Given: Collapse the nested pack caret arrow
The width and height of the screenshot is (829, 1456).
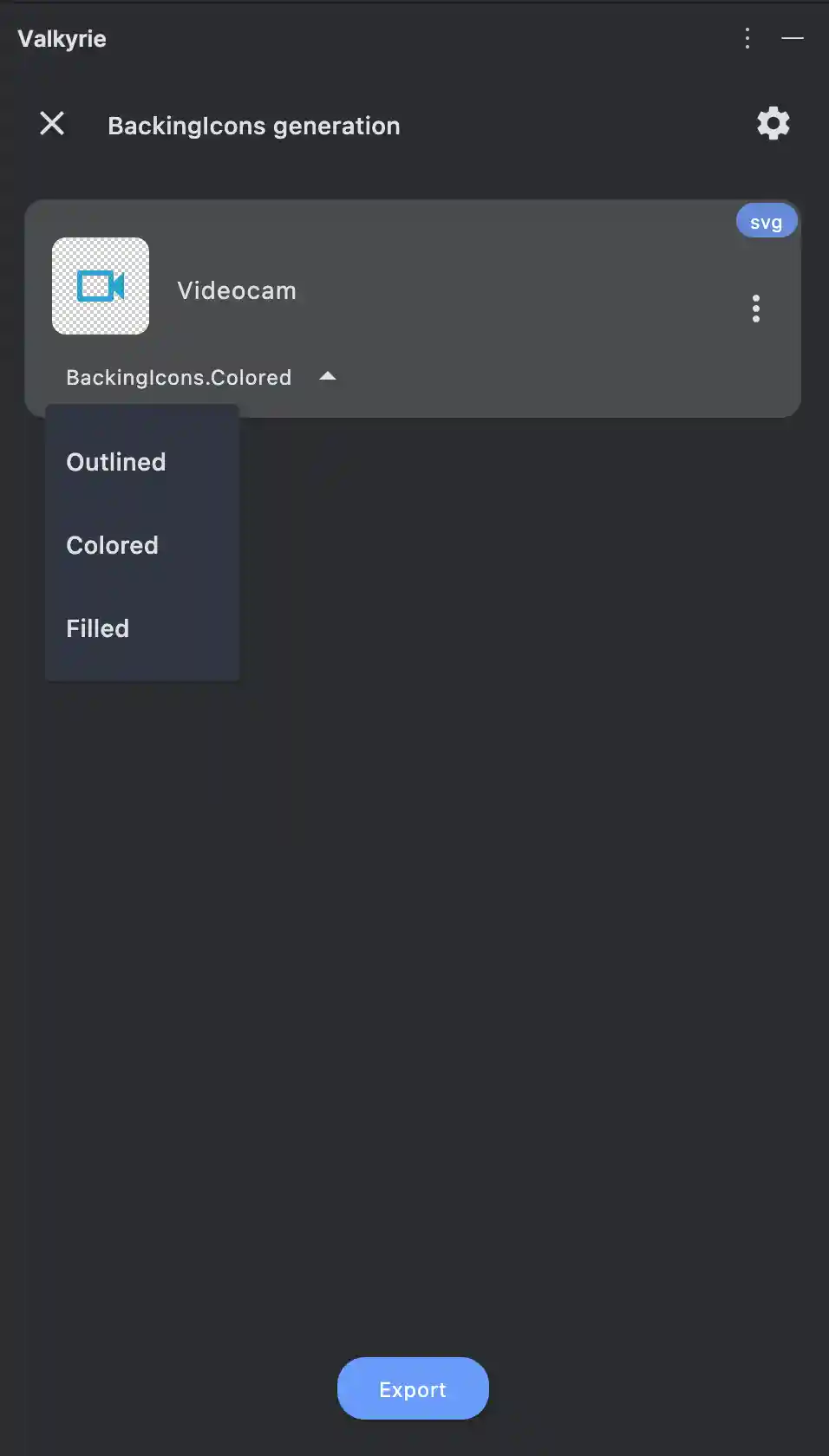Looking at the screenshot, I should (x=328, y=376).
